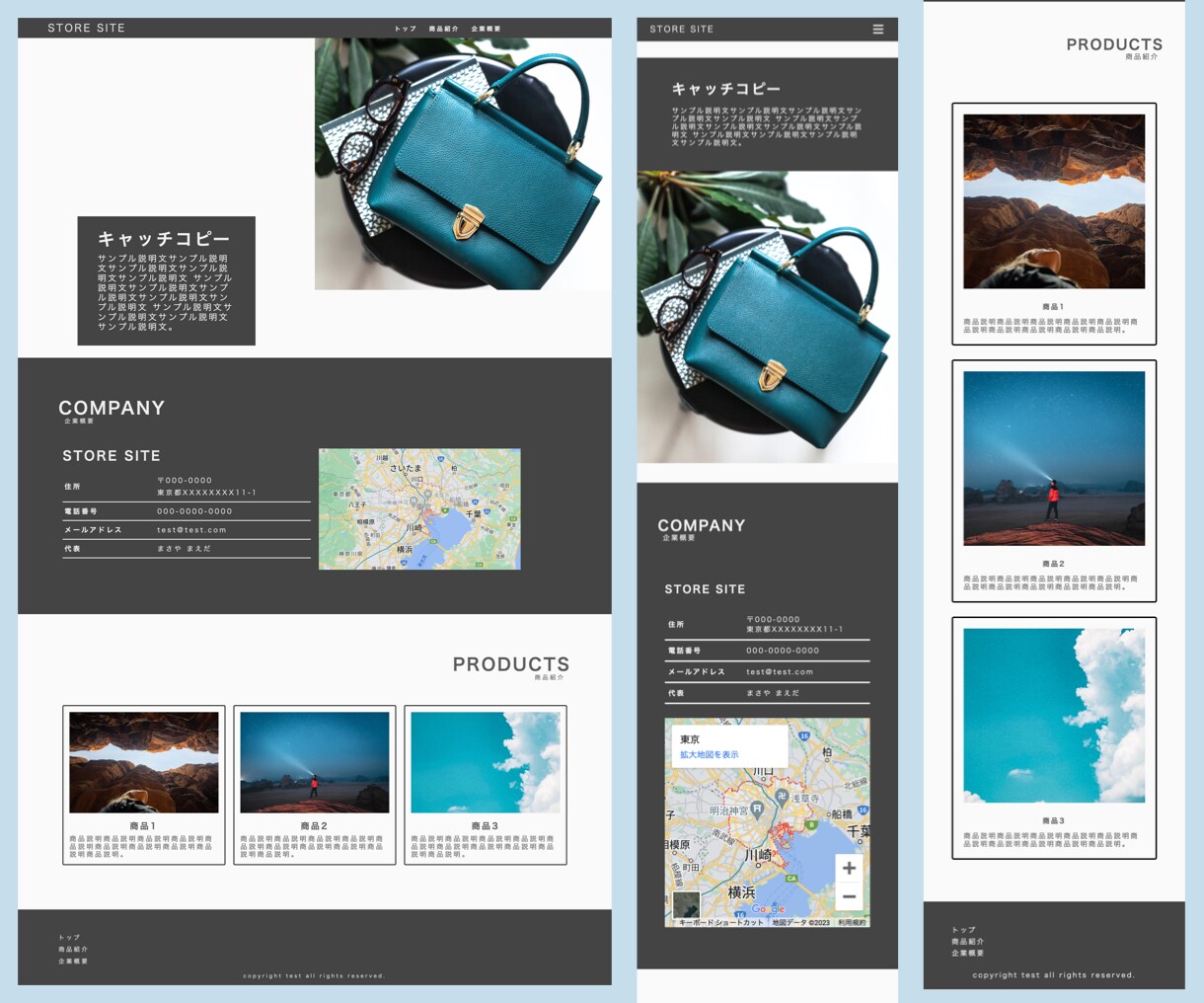Click the desktop footer 企業概要 link
The image size is (1204, 1003).
pos(73,961)
